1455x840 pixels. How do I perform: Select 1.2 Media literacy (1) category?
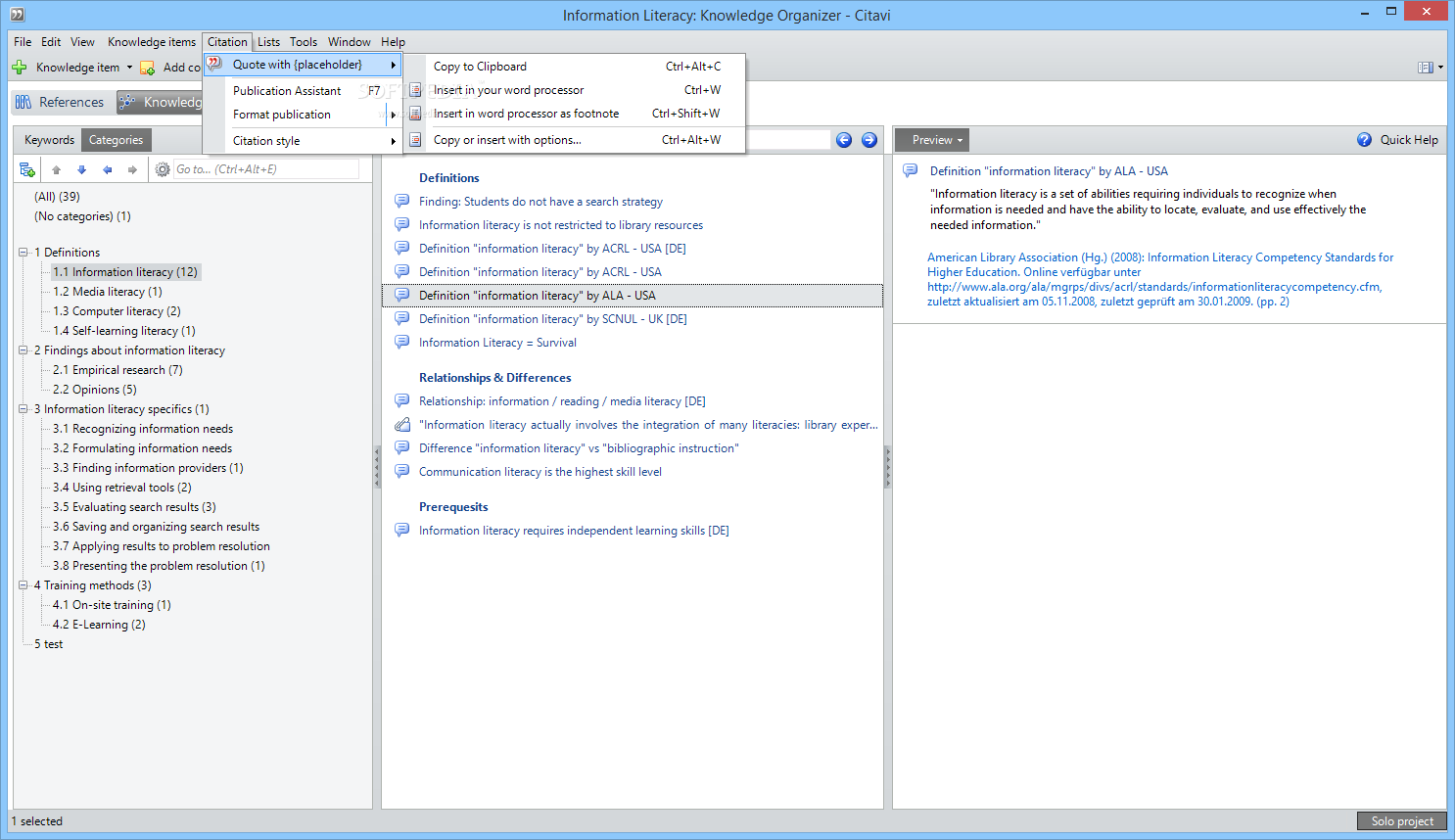[108, 292]
